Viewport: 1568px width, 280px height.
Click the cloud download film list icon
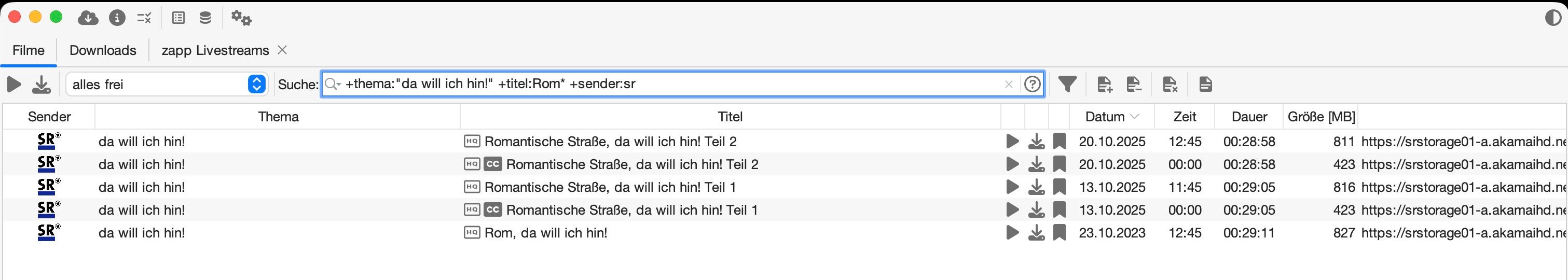(x=88, y=18)
